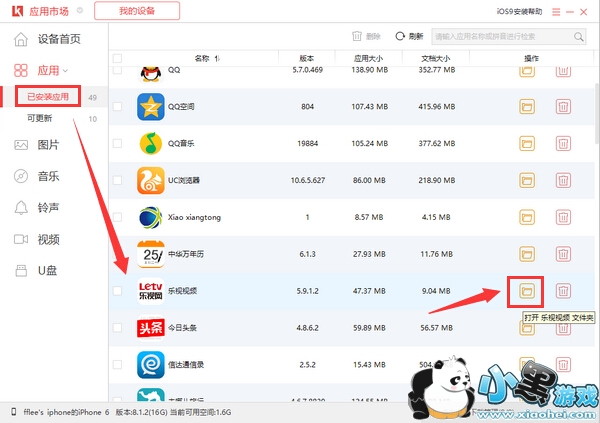The width and height of the screenshot is (600, 423).
Task: Delete the 乐视视频 app via trash icon
Action: click(x=563, y=291)
